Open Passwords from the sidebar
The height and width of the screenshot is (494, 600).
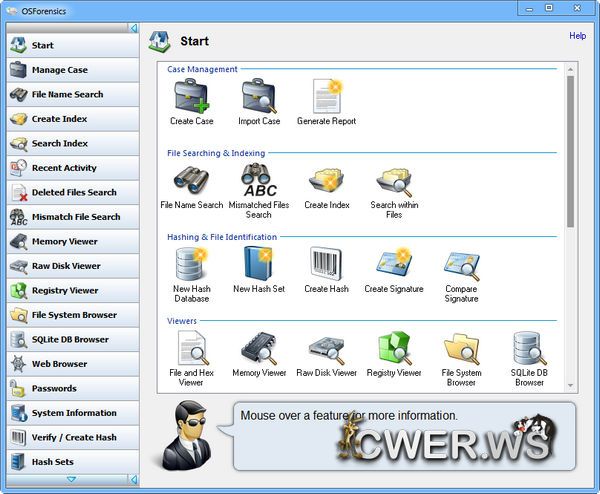70,388
